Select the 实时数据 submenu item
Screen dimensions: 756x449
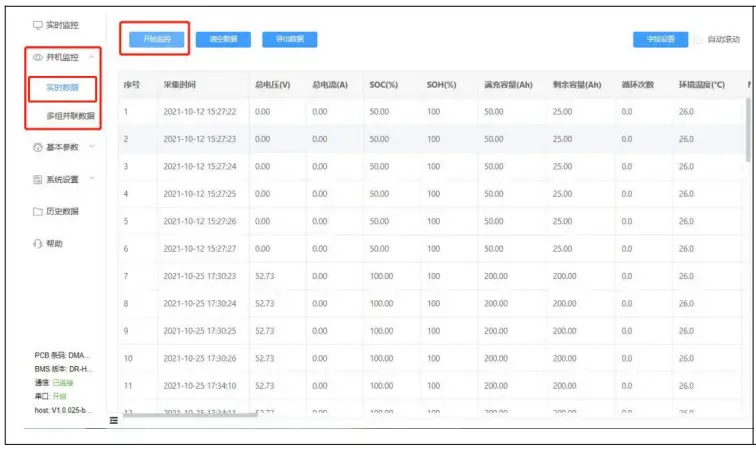pyautogui.click(x=62, y=88)
